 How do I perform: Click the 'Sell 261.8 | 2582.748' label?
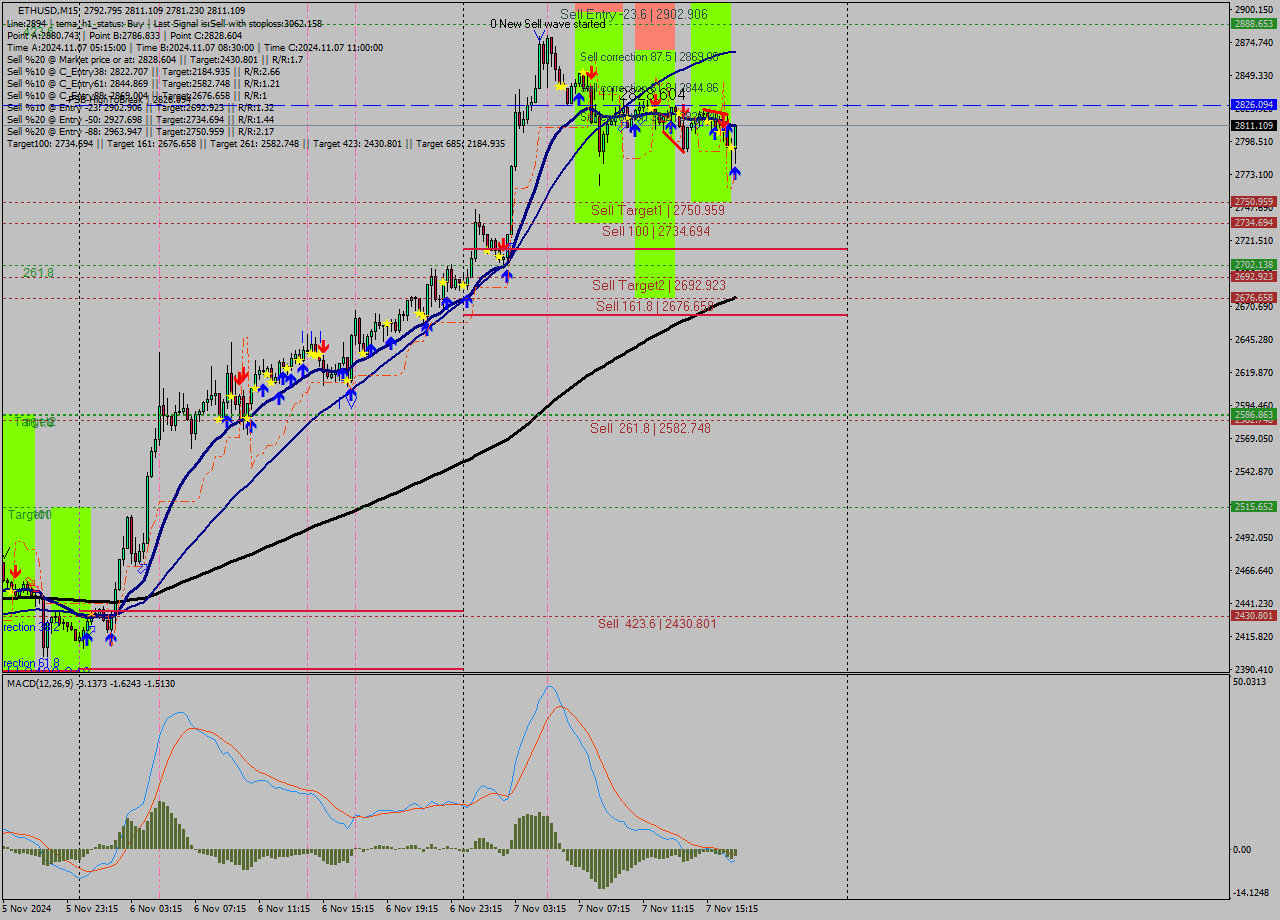pyautogui.click(x=650, y=428)
